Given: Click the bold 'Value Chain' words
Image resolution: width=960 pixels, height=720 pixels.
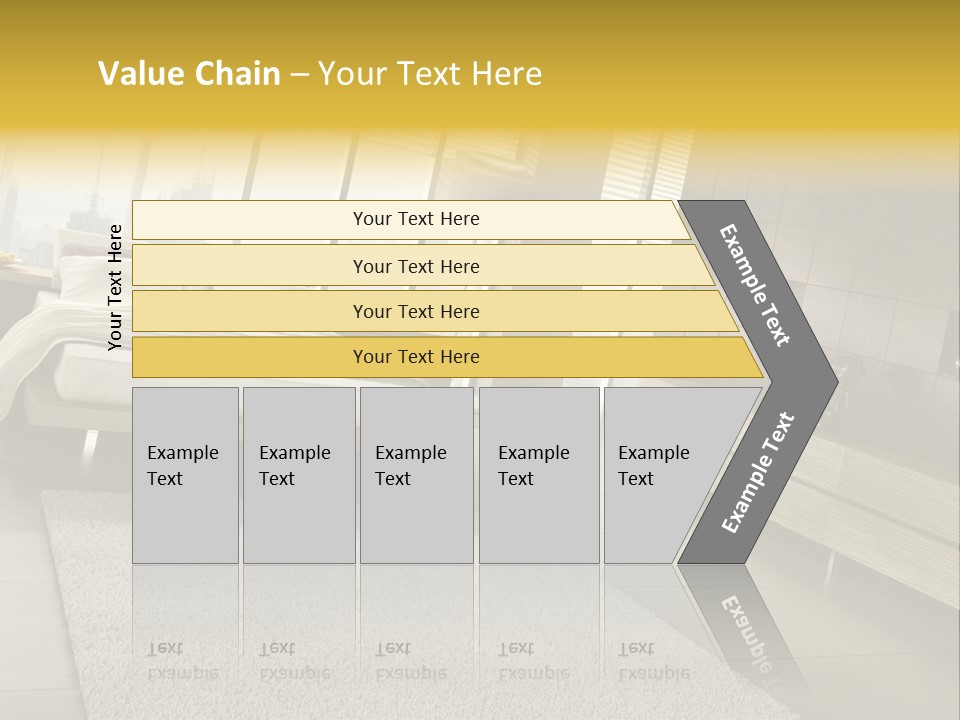Looking at the screenshot, I should click(x=189, y=74).
